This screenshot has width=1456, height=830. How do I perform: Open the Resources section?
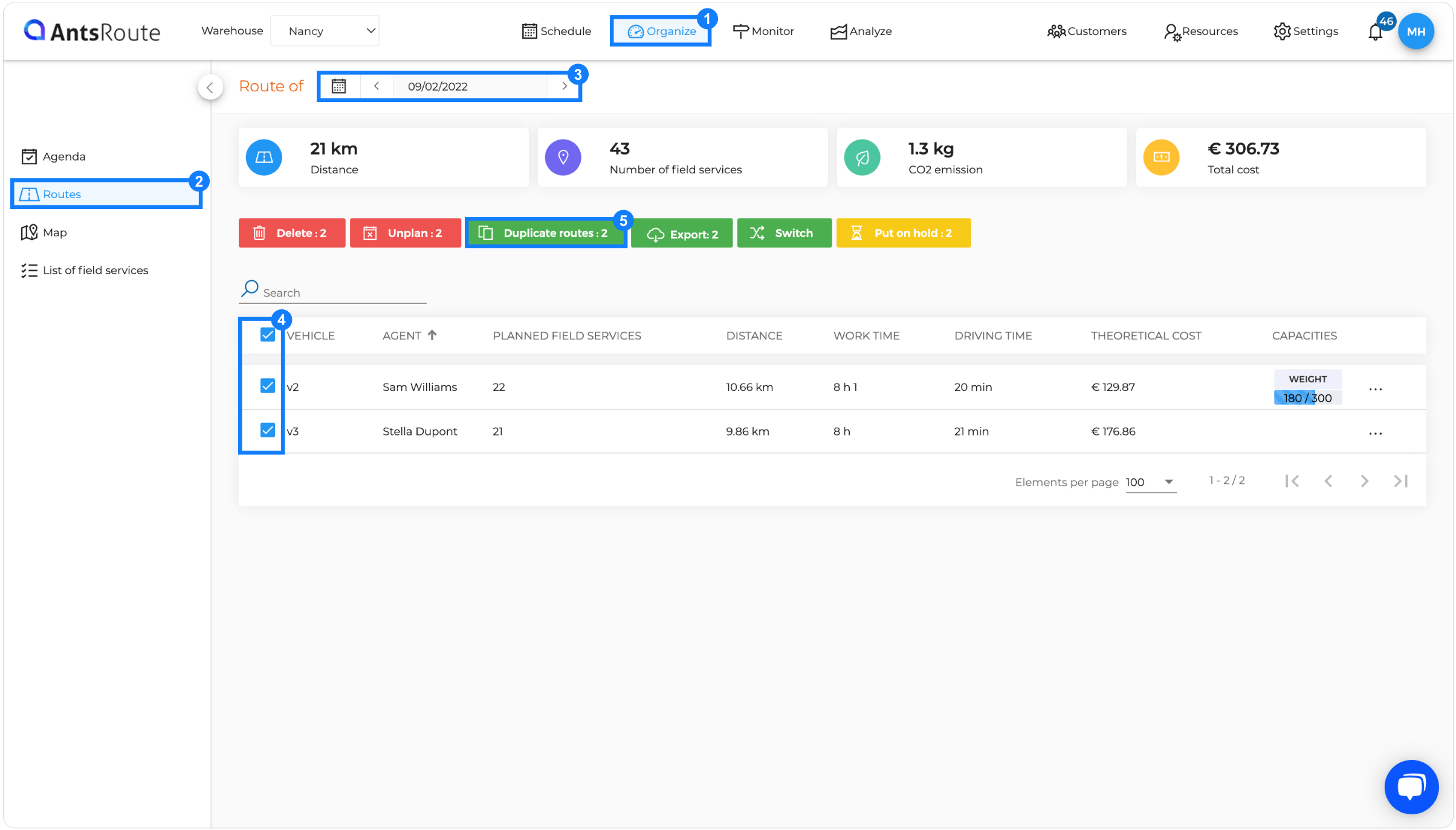coord(1201,31)
